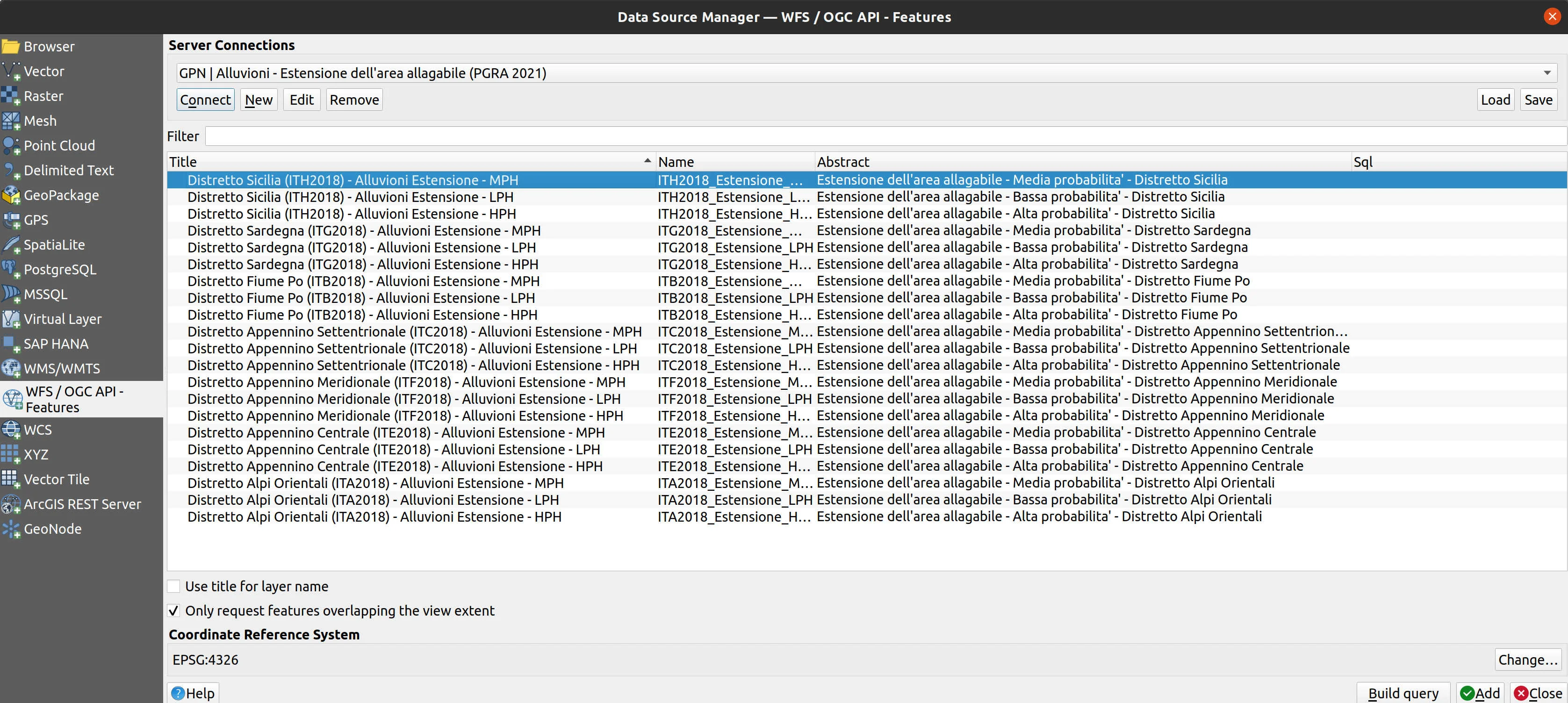Click abstract Media probabilita' - Distretto Alpi Orientali
1568x703 pixels.
pos(1045,483)
